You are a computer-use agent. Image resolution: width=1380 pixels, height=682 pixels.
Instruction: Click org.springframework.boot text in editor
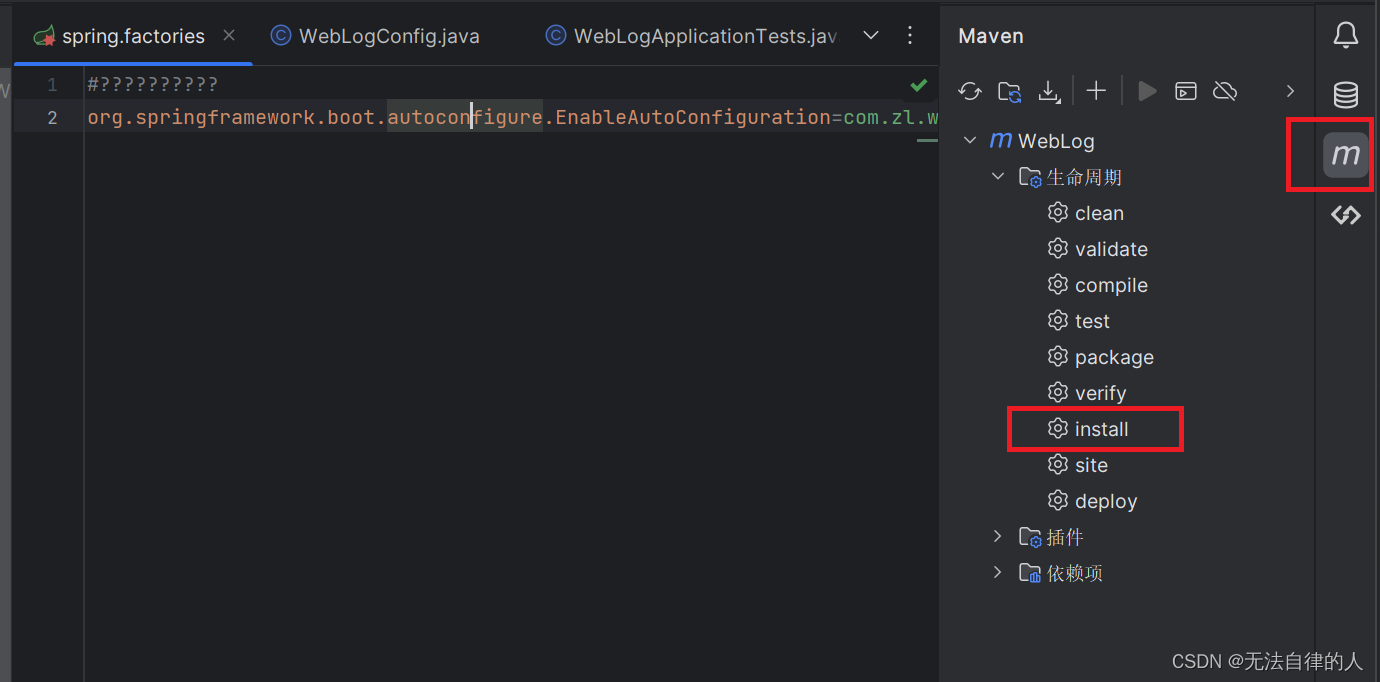[x=232, y=118]
